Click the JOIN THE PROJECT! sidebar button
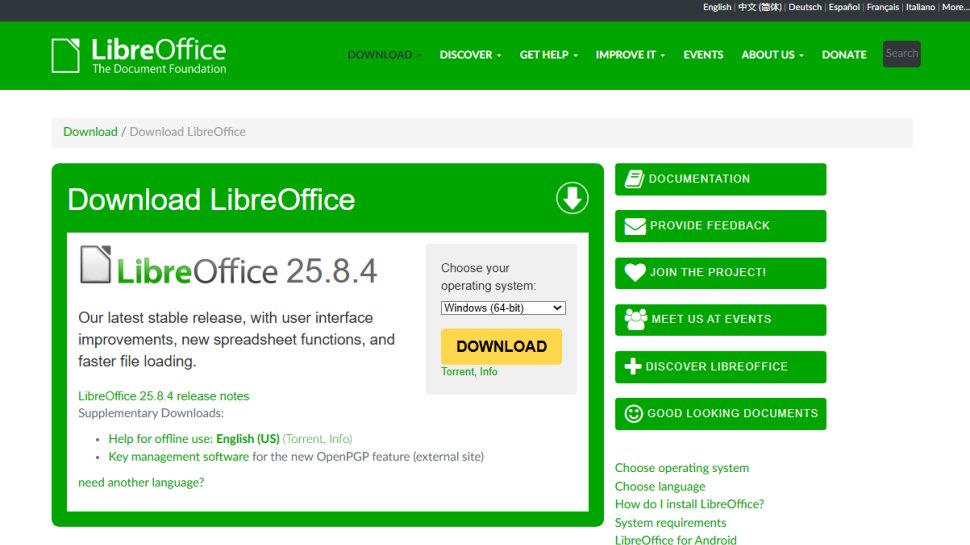 click(x=720, y=273)
